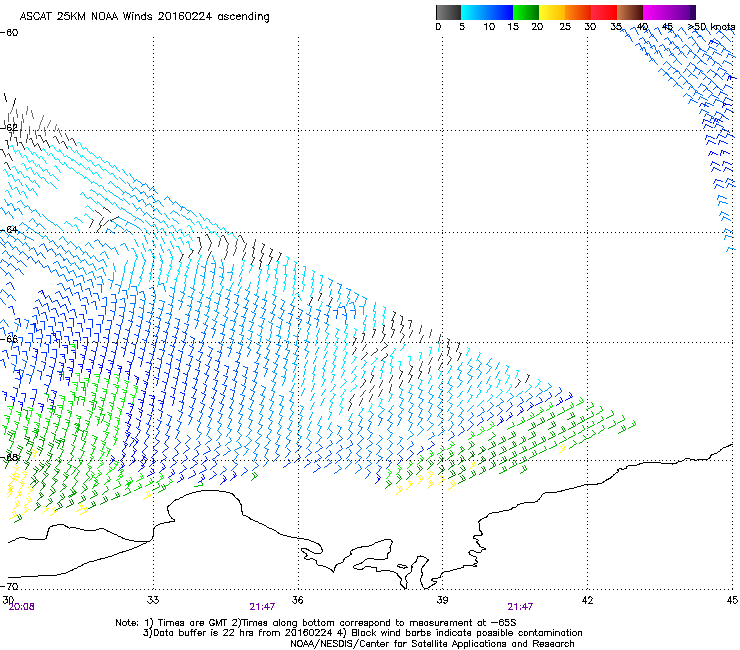Viewport: 740px width, 650px height.
Task: Click the latitude label '-68'
Action: click(x=9, y=457)
